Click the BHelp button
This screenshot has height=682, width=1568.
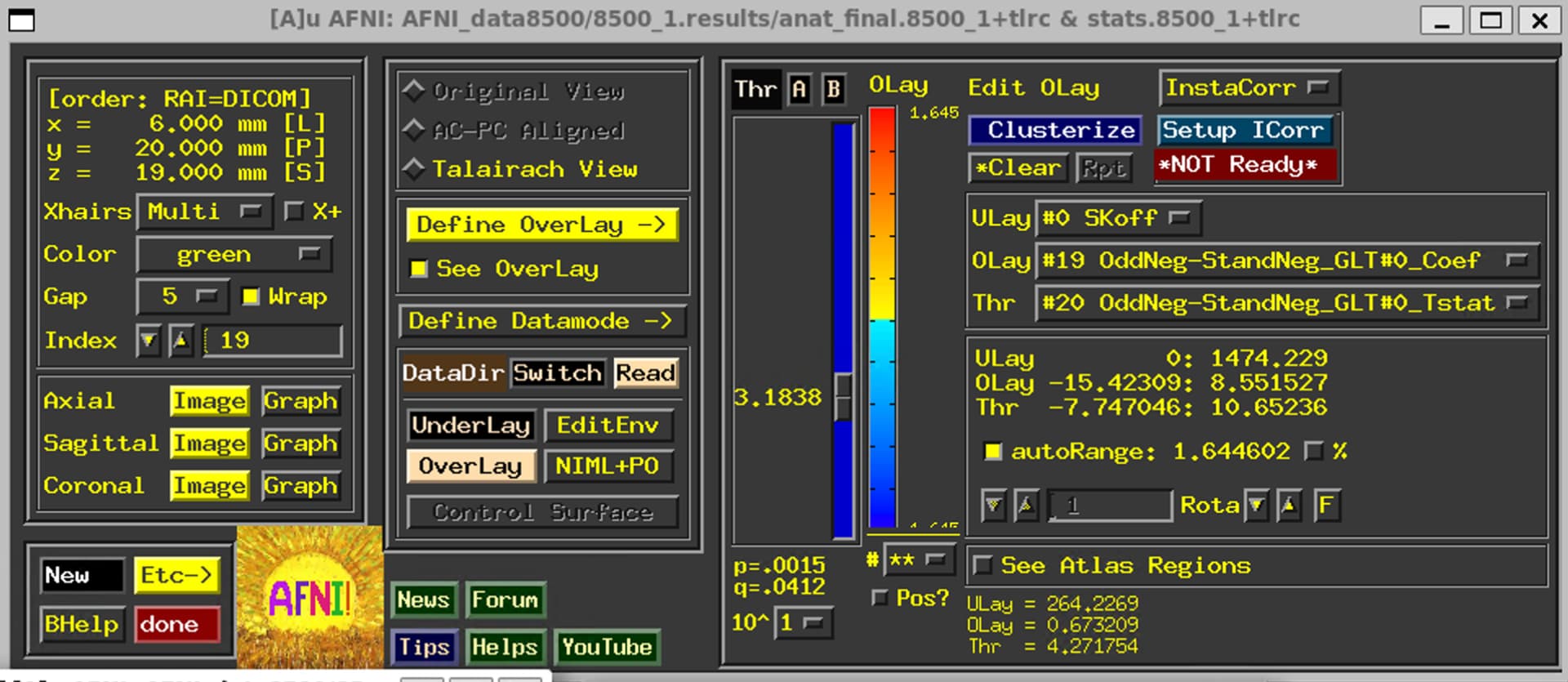(82, 624)
